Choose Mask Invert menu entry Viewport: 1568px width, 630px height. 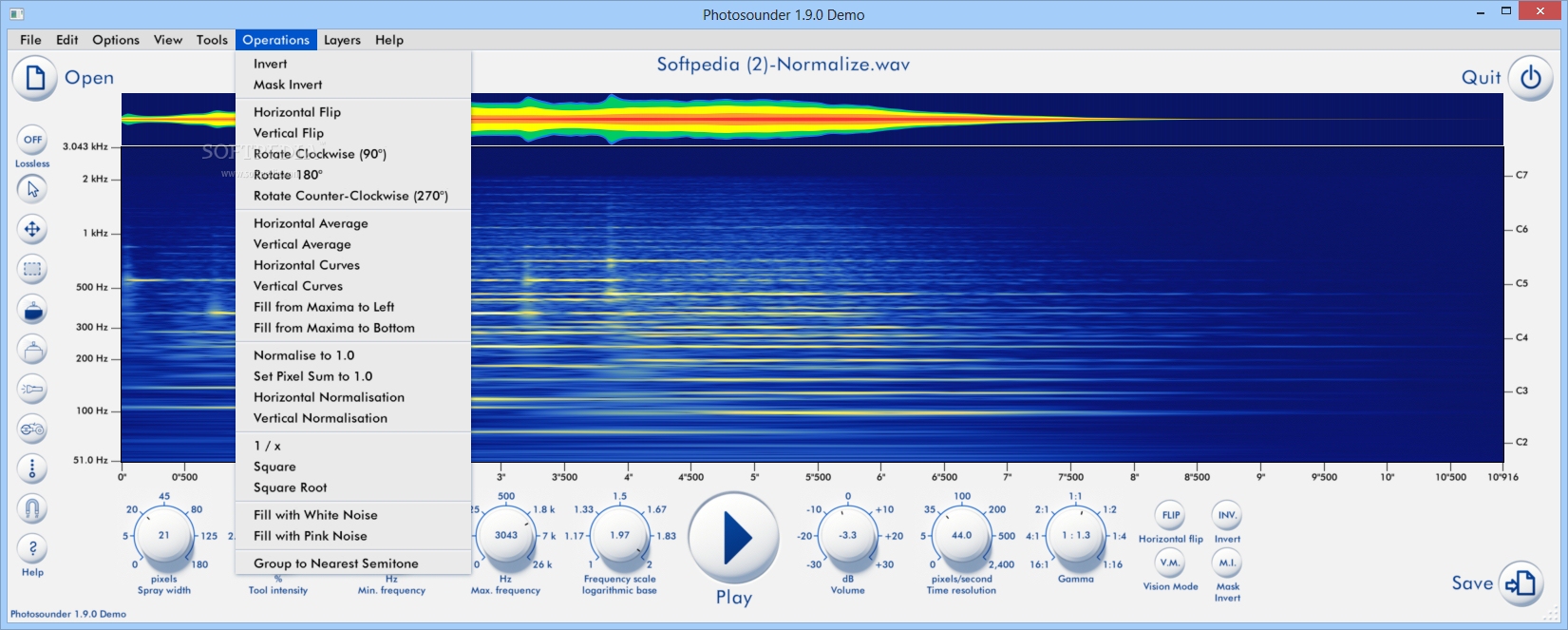pos(353,85)
